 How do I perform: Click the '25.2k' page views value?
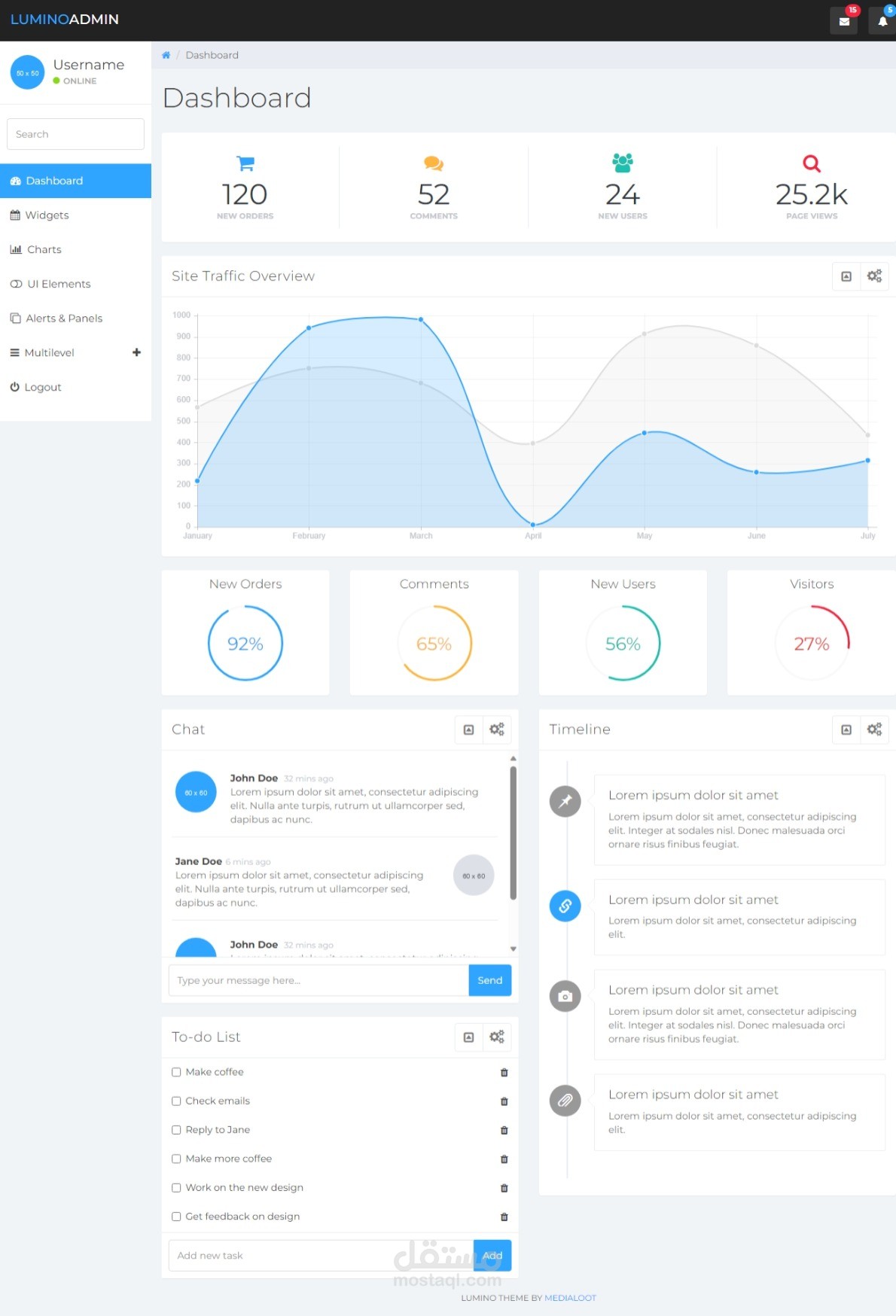point(812,195)
